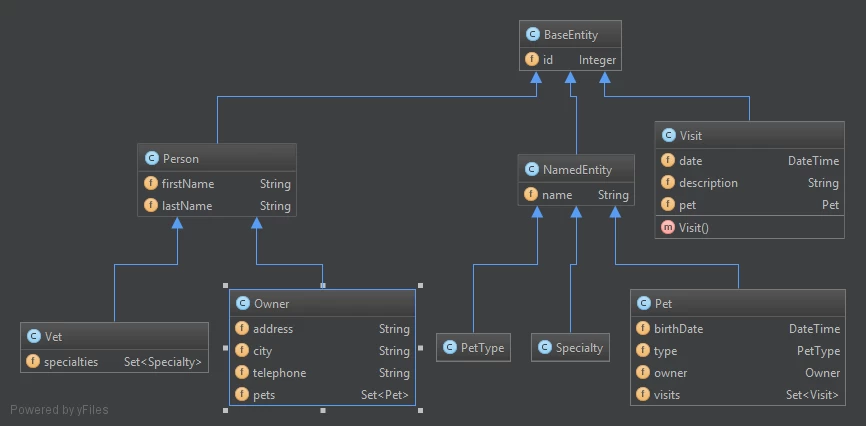Viewport: 866px width, 426px height.
Task: Select the NamedEntity class header
Action: [576, 170]
